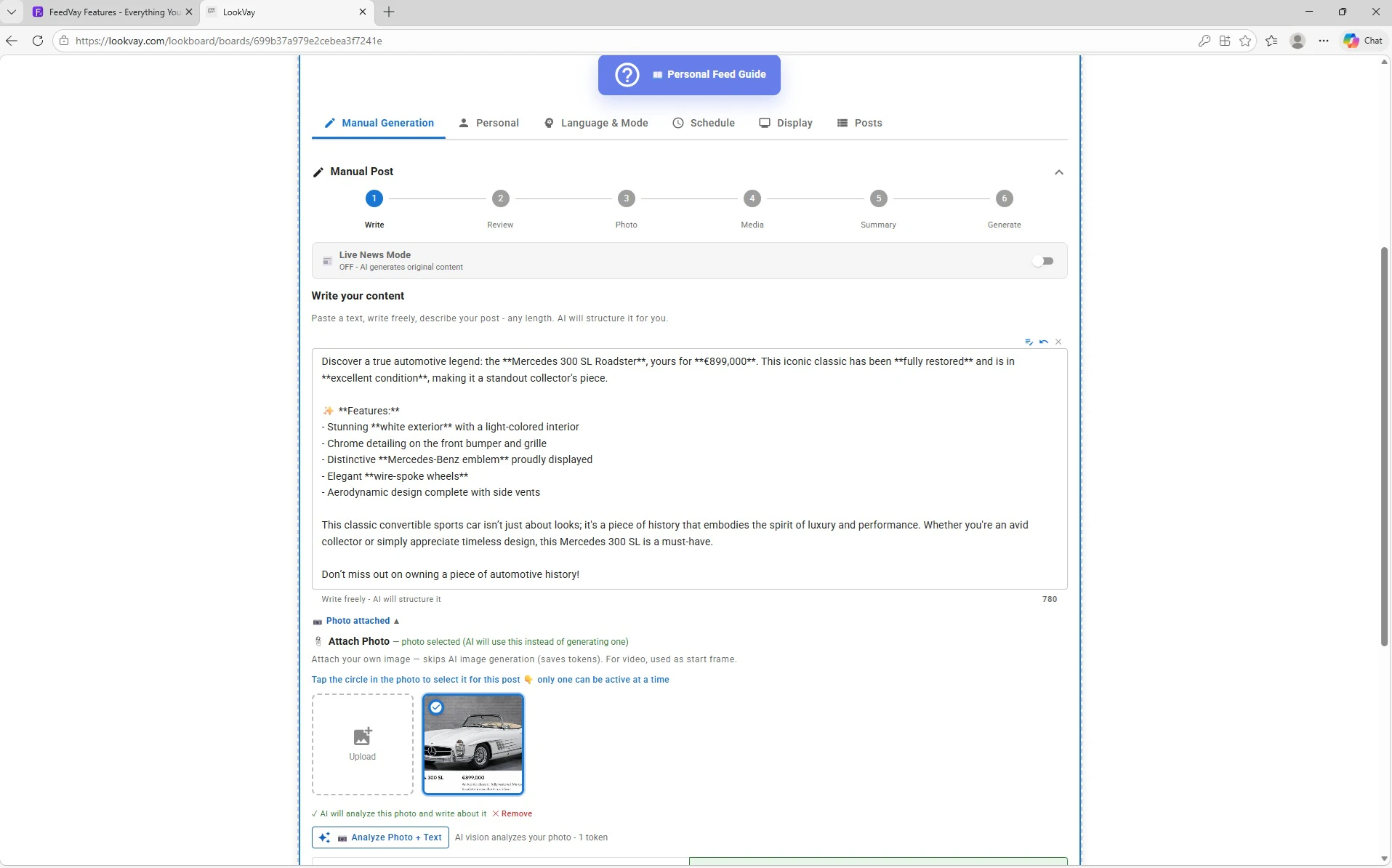Screen dimensions: 1392x868
Task: Click inside the post content text area
Action: 689,469
